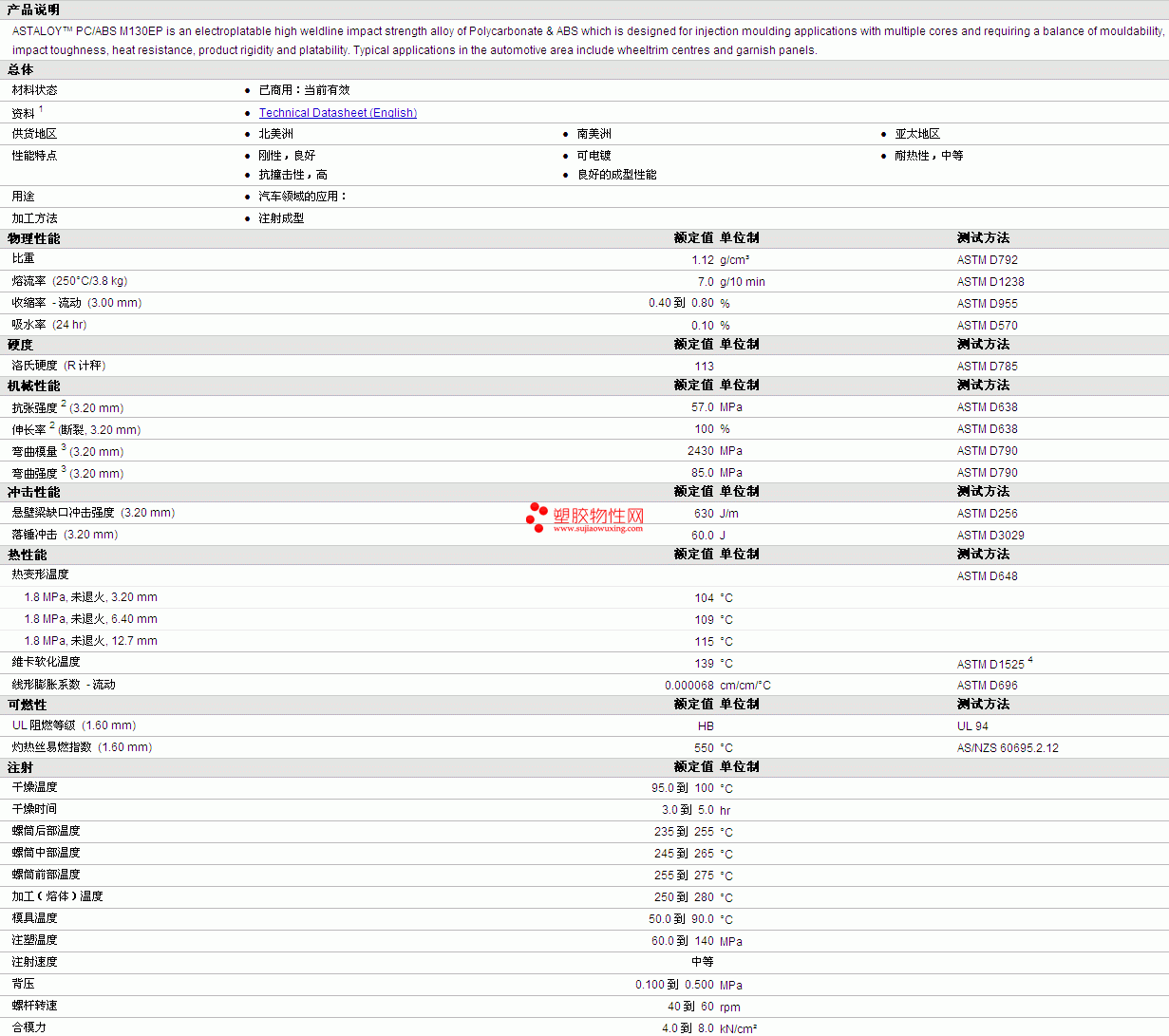Select the 产品说明 section header
This screenshot has height=1036, width=1169.
pyautogui.click(x=33, y=9)
